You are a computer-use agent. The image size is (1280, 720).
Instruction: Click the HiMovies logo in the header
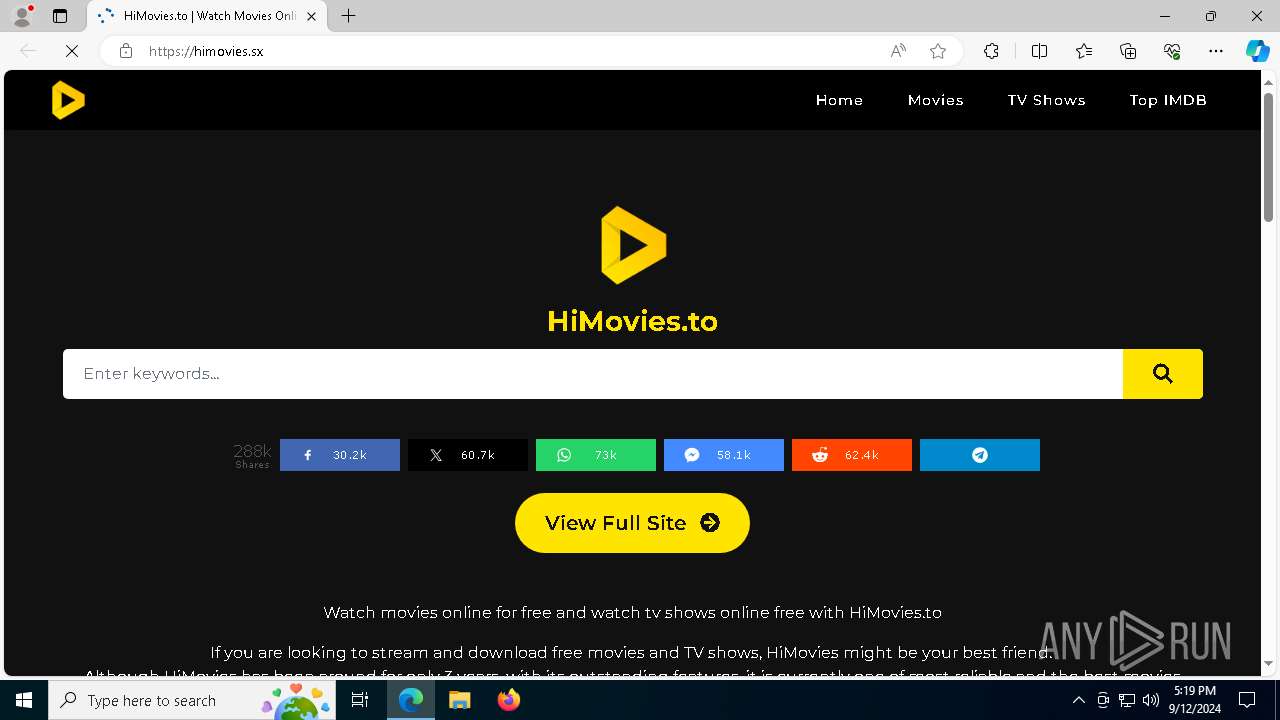click(x=68, y=100)
